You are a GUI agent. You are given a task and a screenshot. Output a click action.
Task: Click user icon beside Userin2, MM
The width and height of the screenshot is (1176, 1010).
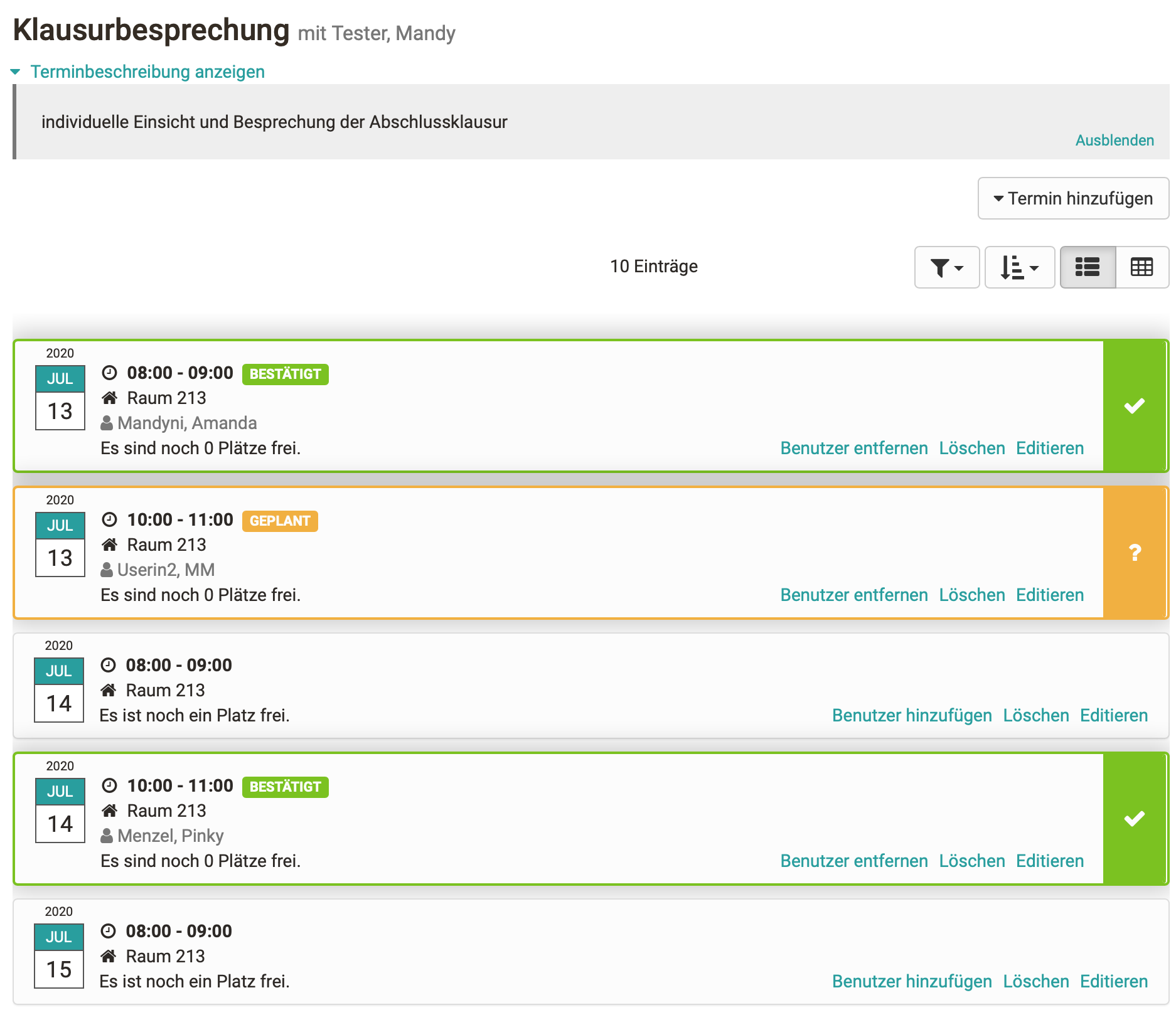107,570
